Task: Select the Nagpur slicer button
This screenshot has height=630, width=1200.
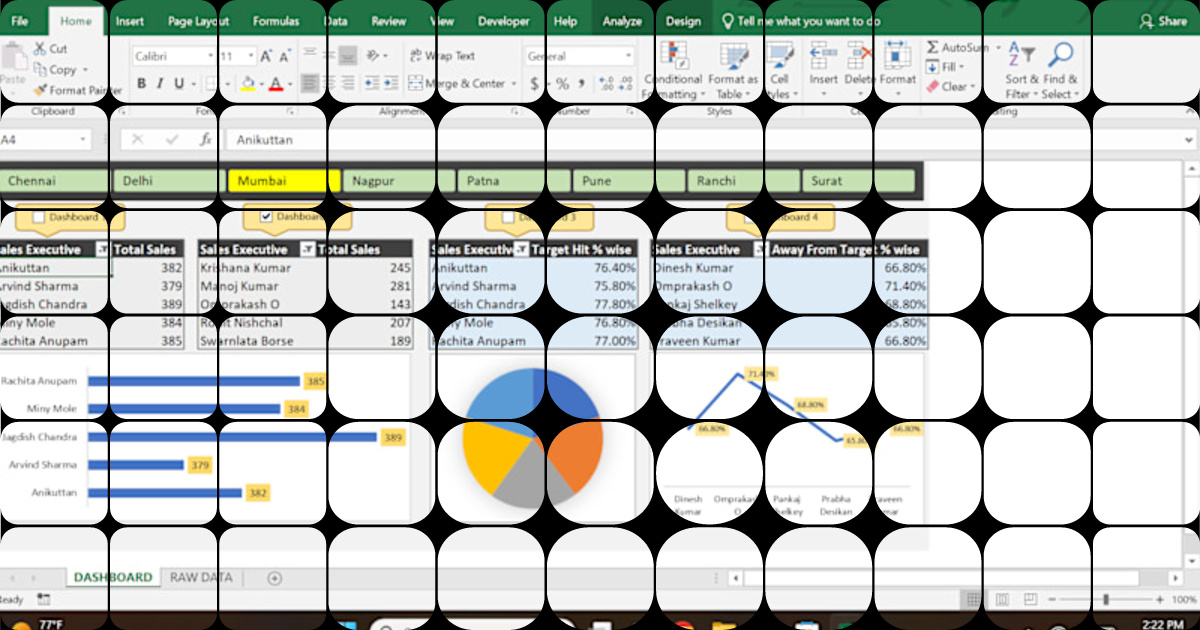Action: click(x=397, y=181)
